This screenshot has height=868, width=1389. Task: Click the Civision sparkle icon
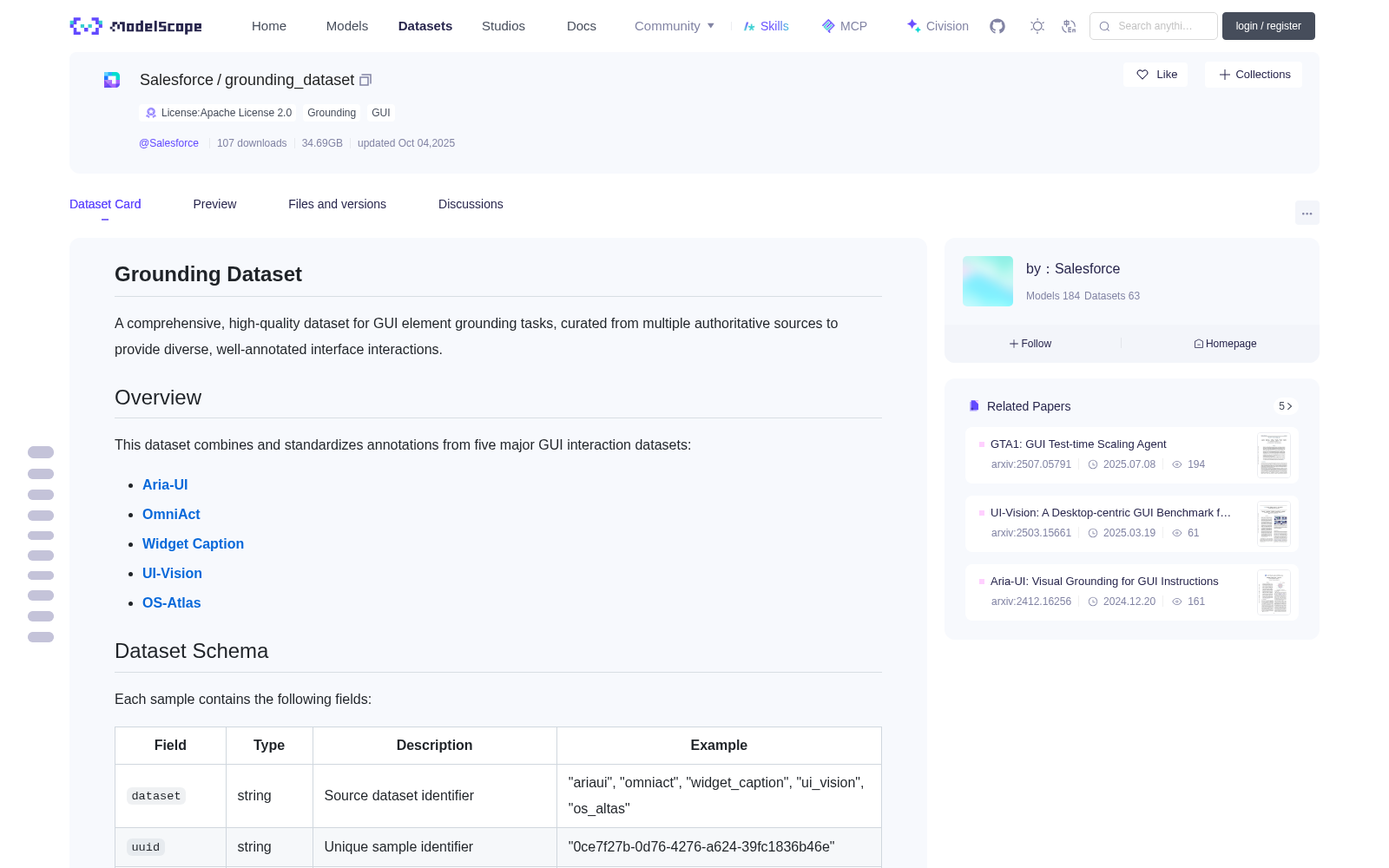click(913, 26)
